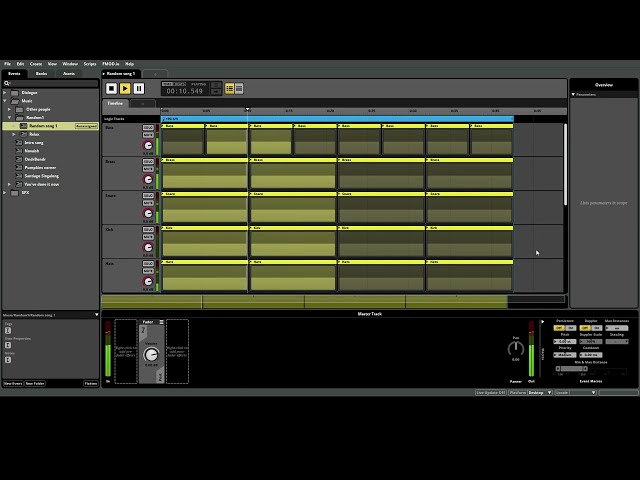The width and height of the screenshot is (640, 480).
Task: Select the Timeline tab
Action: click(115, 103)
